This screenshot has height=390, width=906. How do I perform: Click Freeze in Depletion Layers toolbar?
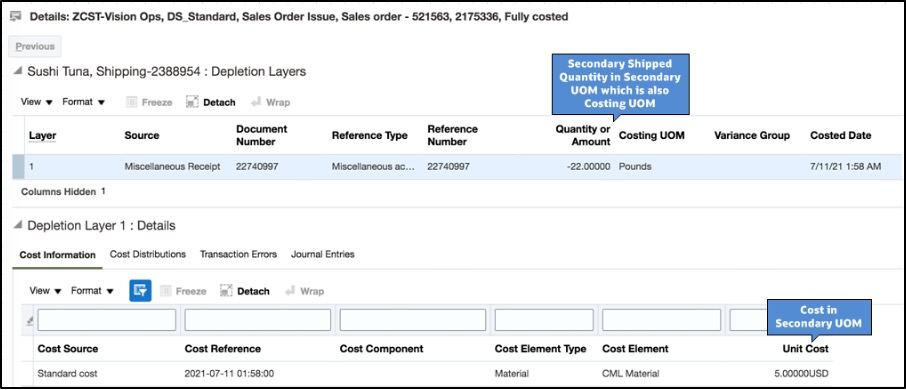pos(149,102)
